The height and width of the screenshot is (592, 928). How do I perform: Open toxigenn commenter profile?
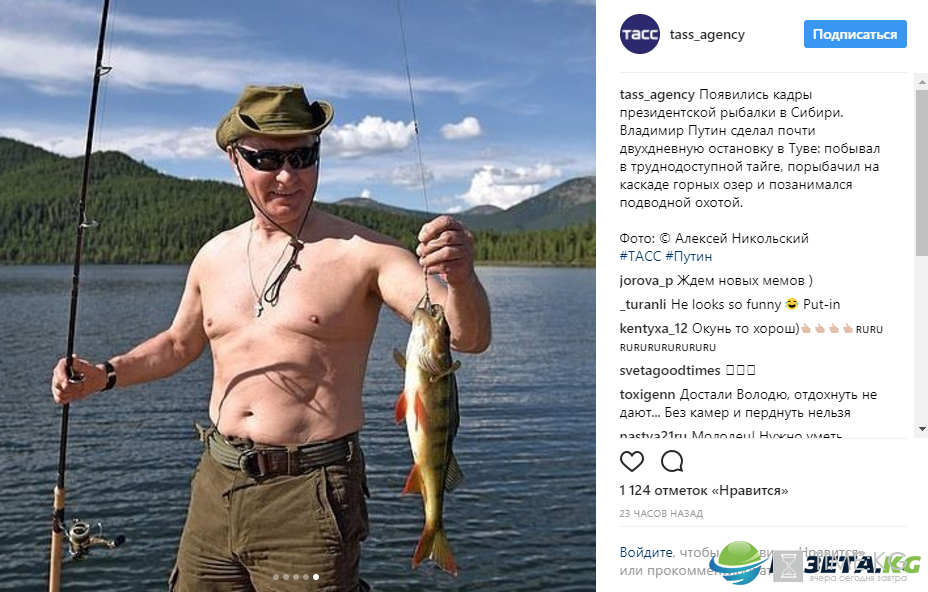click(647, 394)
